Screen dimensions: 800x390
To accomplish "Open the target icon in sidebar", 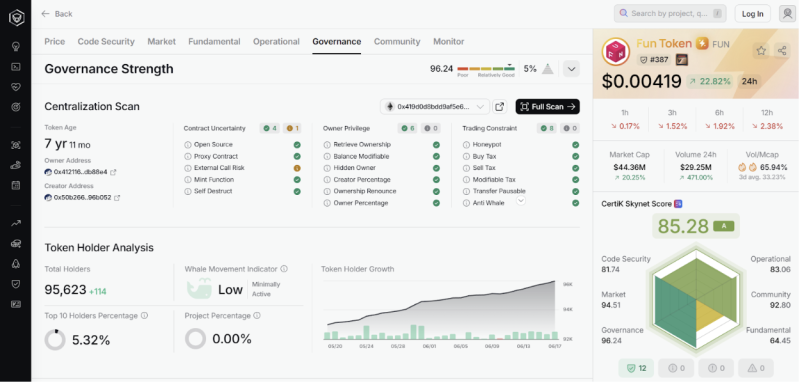I will pyautogui.click(x=16, y=107).
